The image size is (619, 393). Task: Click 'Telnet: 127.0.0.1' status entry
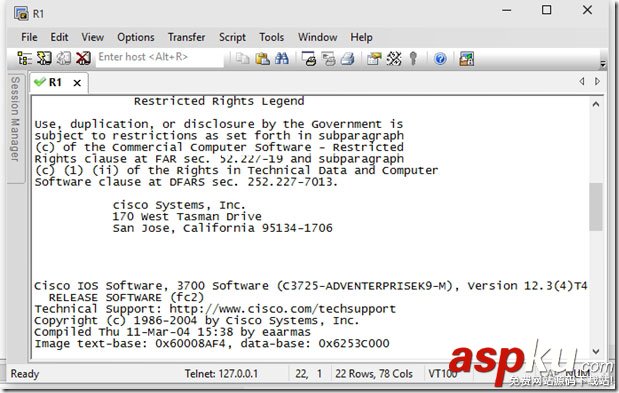click(x=221, y=374)
